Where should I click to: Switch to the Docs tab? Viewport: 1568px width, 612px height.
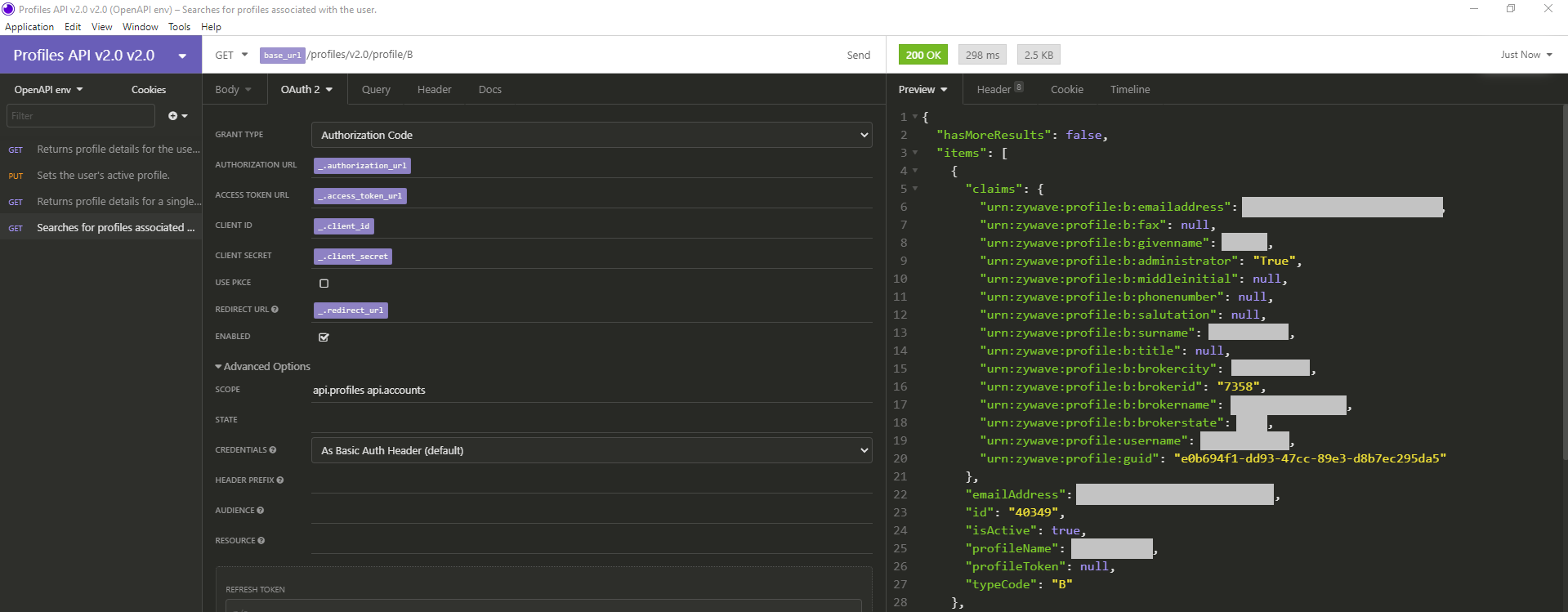490,90
